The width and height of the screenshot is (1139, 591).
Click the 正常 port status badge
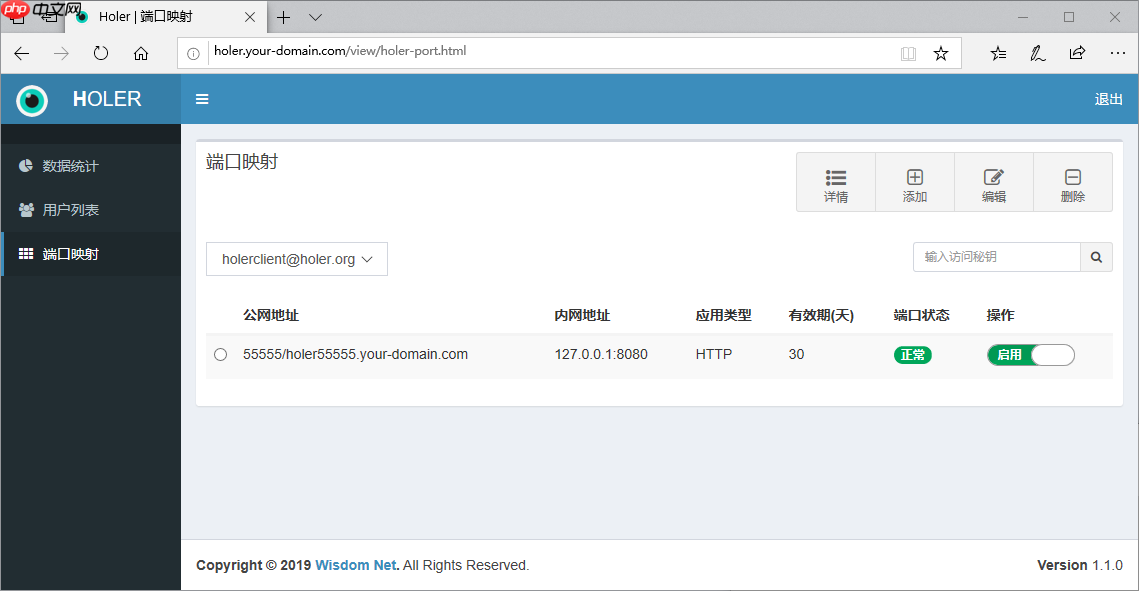[912, 354]
